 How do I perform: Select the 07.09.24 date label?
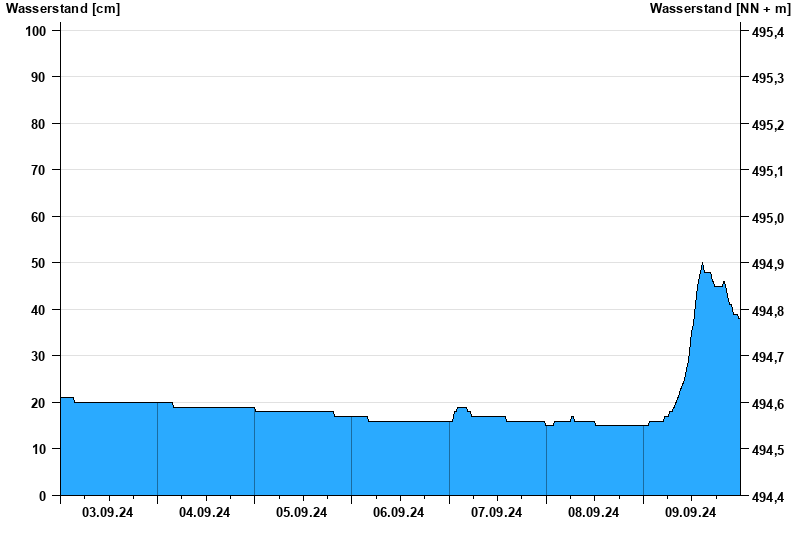(x=497, y=513)
